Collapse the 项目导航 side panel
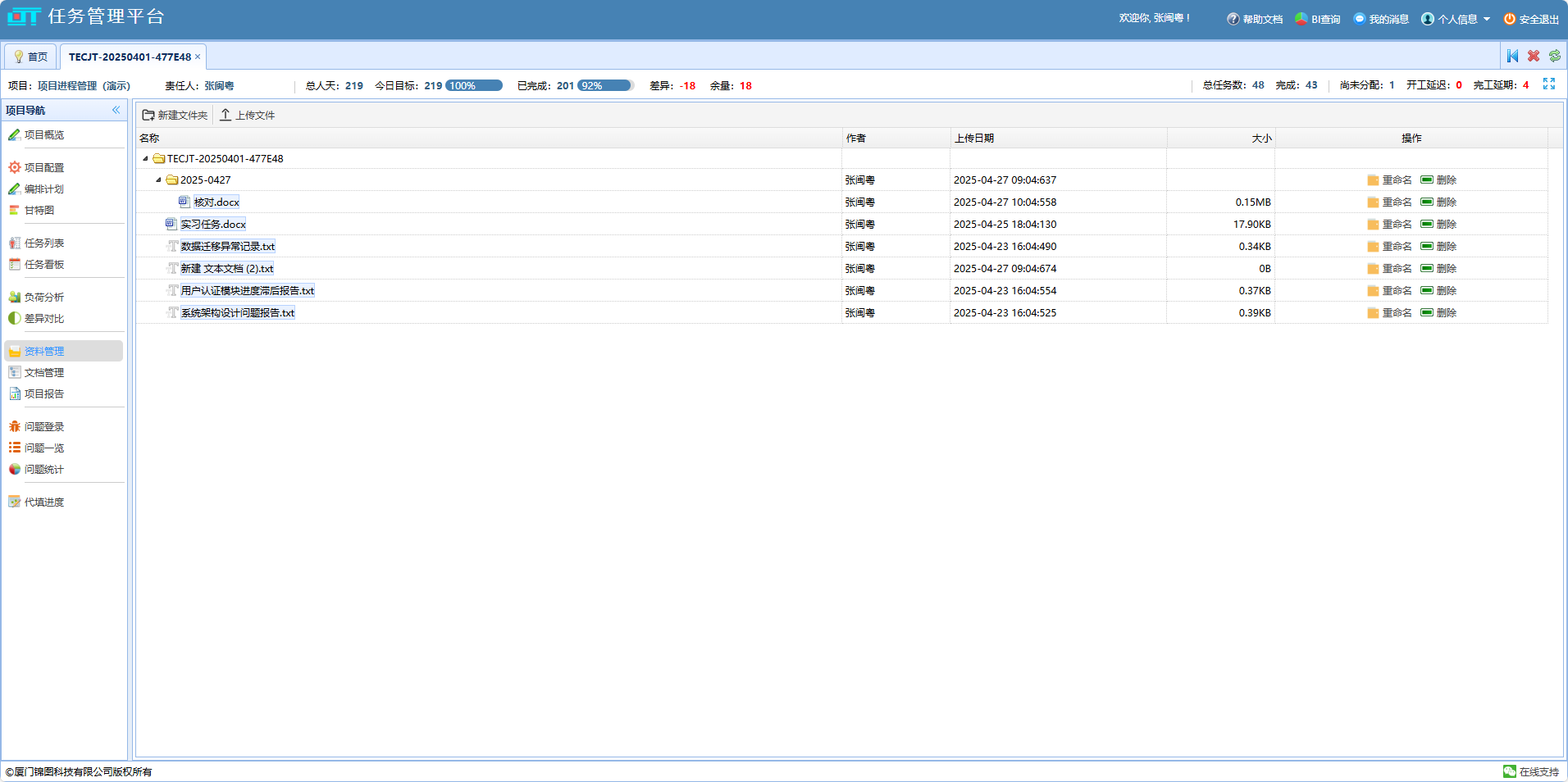Screen dimensions: 1568x782 (116, 110)
